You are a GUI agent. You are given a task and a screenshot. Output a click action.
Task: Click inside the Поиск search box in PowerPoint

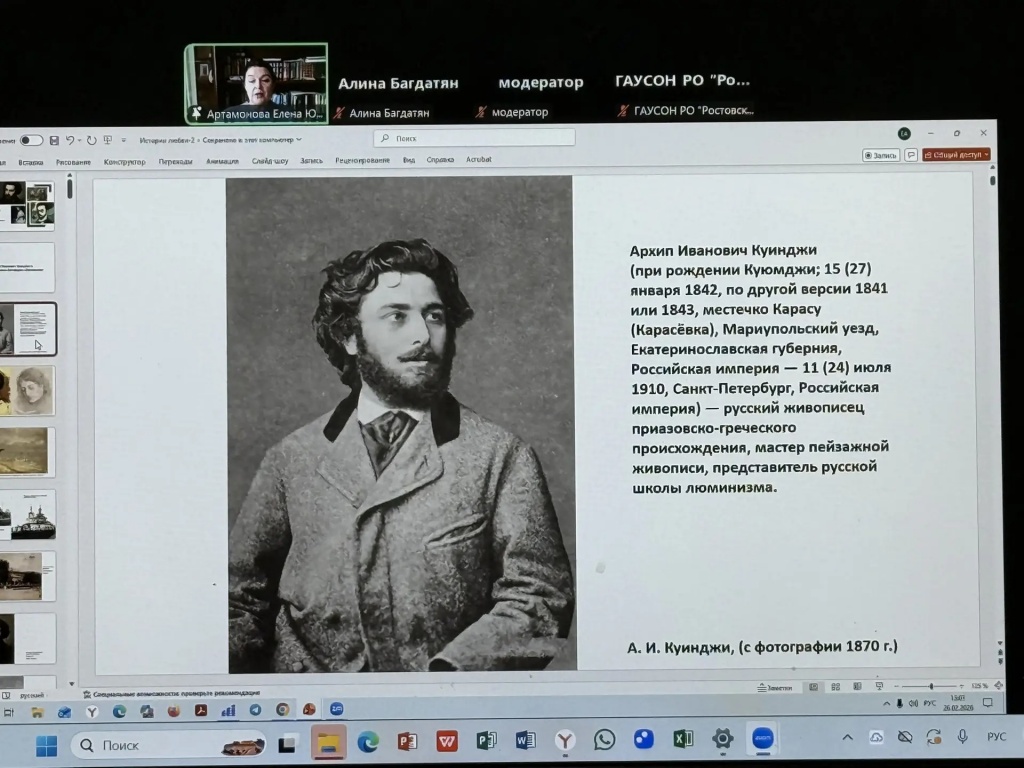(x=475, y=138)
